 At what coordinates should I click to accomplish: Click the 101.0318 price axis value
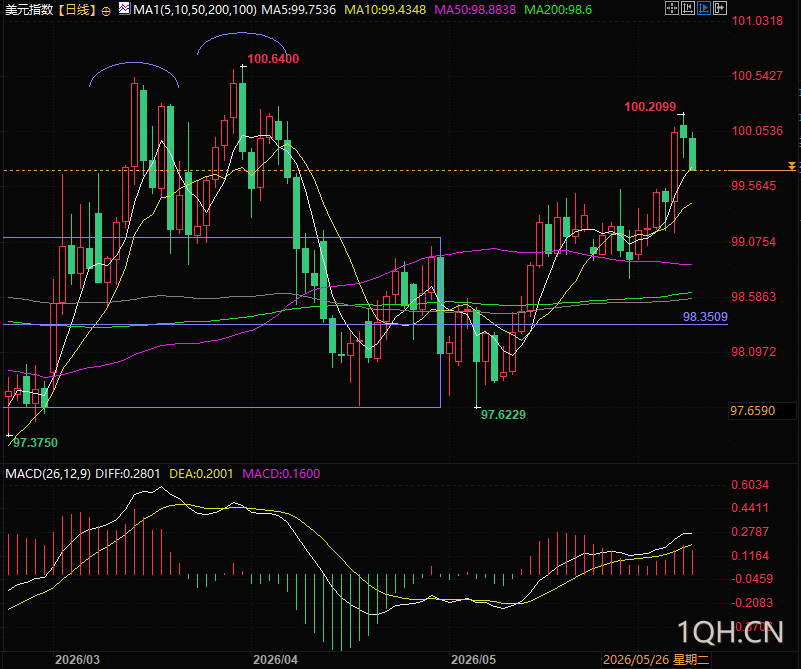(x=757, y=21)
